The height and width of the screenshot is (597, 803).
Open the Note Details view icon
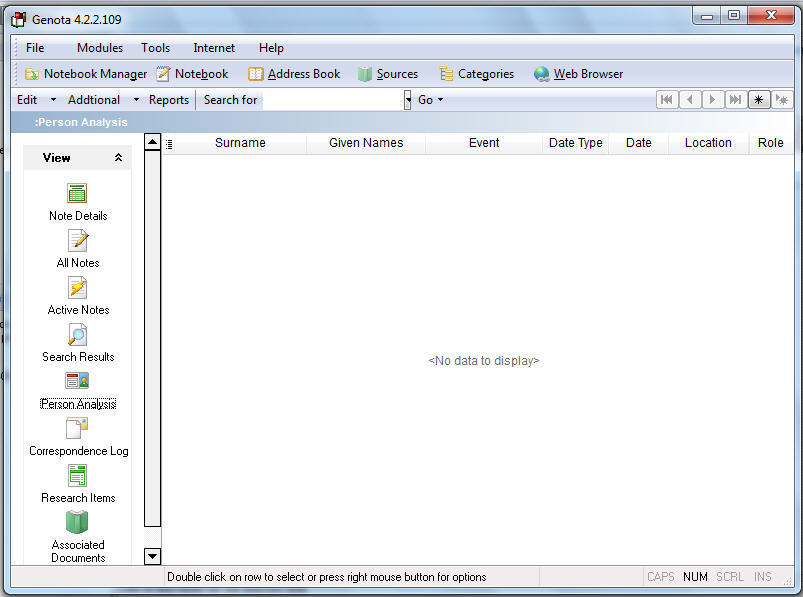coord(77,193)
